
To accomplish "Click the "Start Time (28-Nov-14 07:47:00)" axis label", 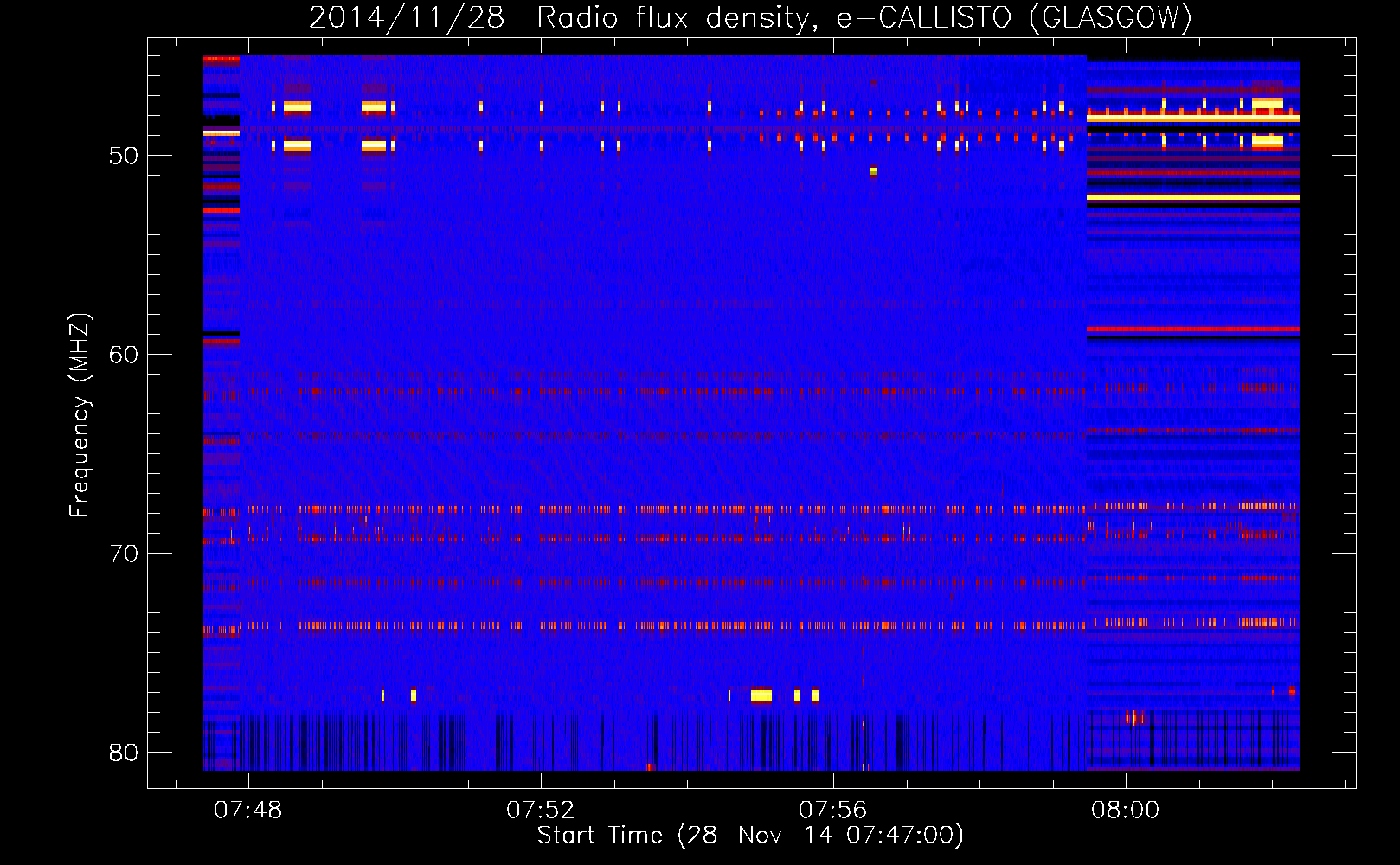I will [x=750, y=836].
